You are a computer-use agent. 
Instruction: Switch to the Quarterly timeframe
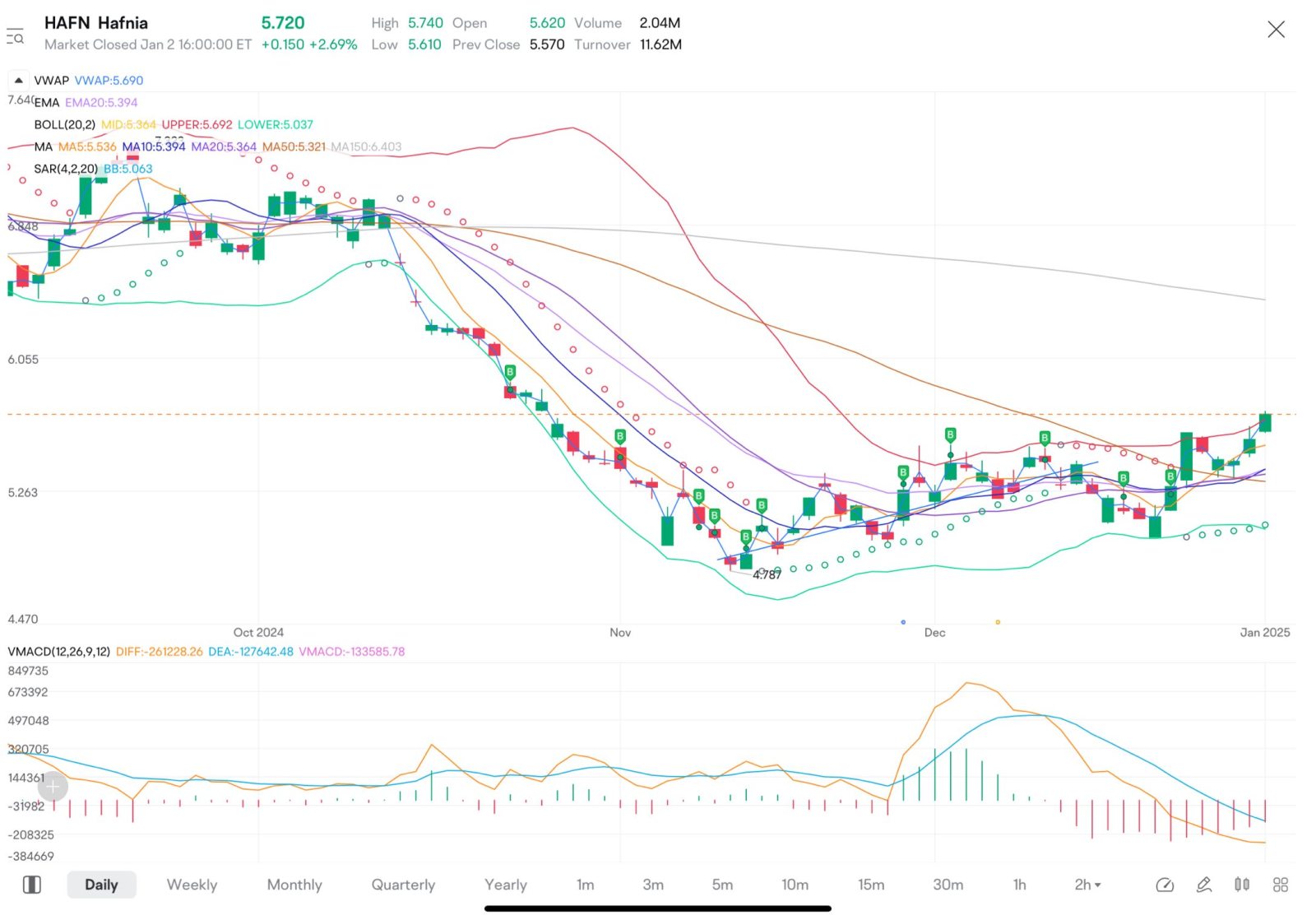[x=403, y=885]
